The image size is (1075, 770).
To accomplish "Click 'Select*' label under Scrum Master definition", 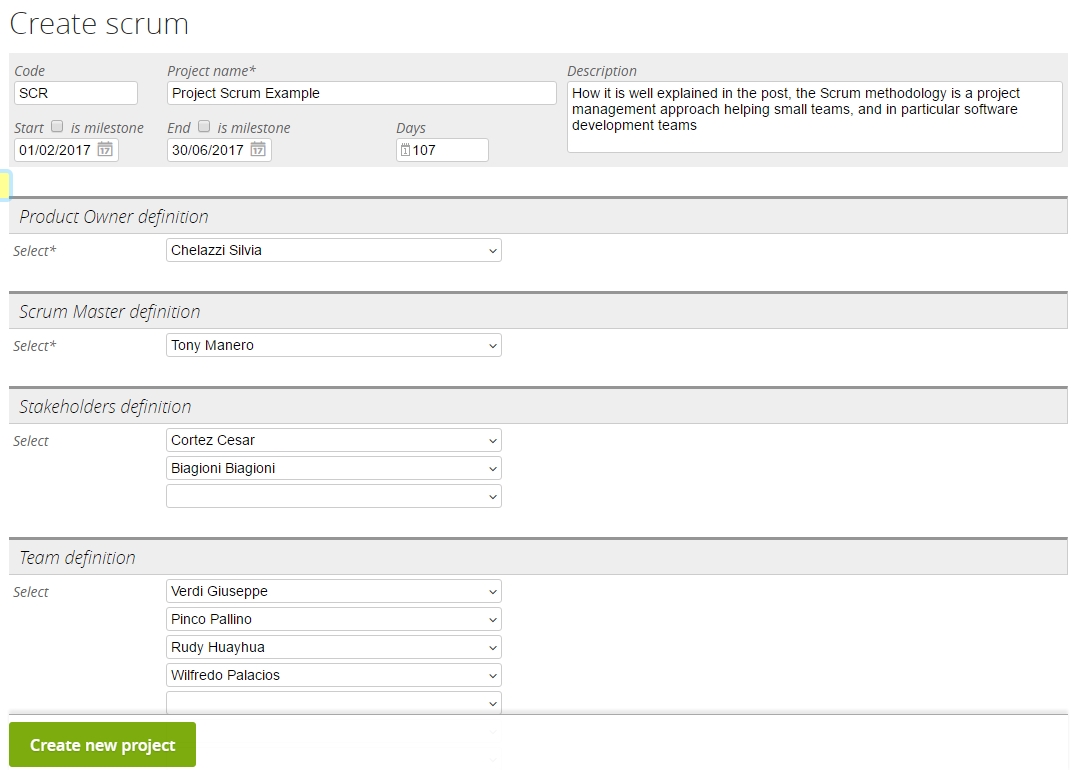I will point(35,346).
